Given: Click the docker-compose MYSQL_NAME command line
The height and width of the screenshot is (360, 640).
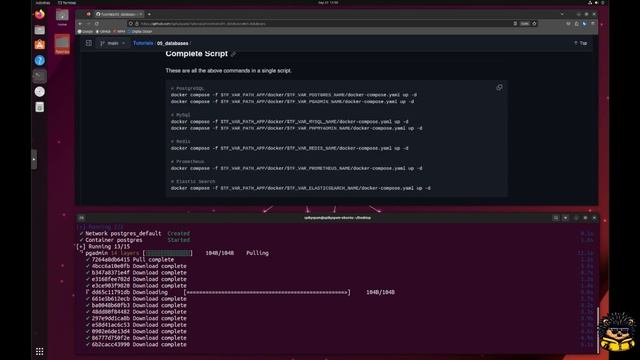Looking at the screenshot, I should pos(289,122).
